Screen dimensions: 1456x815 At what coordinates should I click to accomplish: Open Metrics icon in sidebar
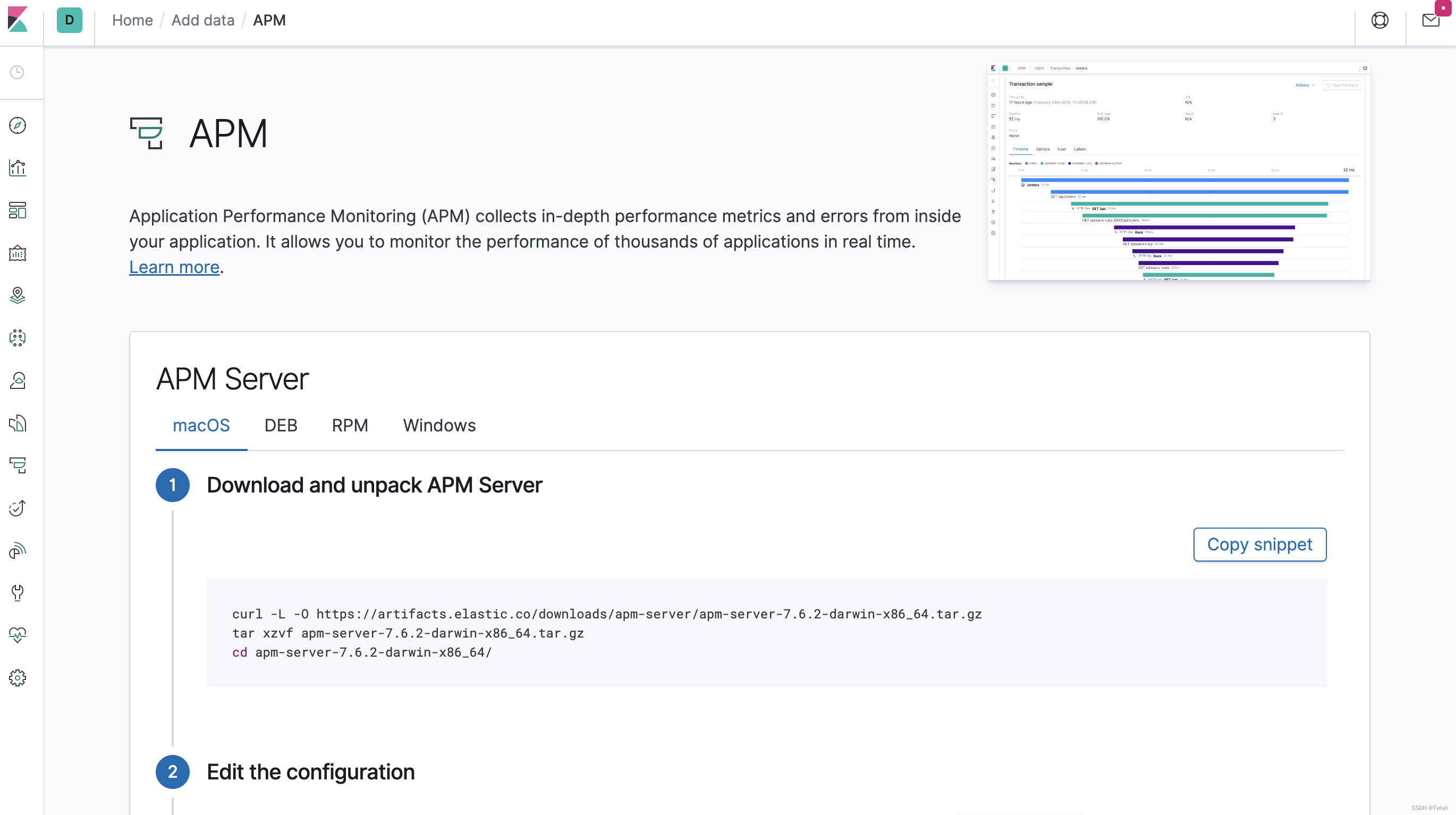[18, 380]
